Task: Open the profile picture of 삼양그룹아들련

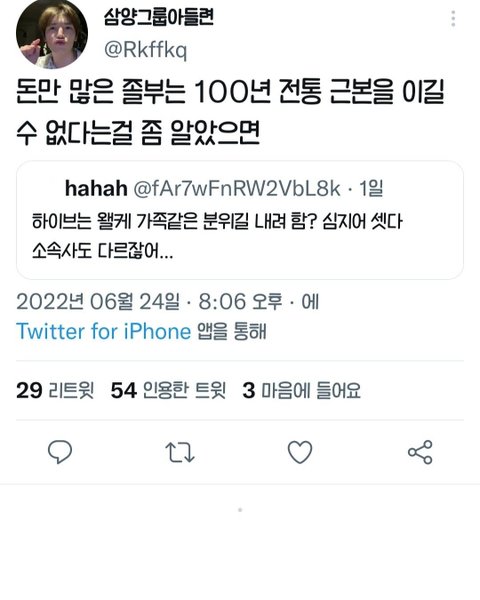Action: click(52, 33)
